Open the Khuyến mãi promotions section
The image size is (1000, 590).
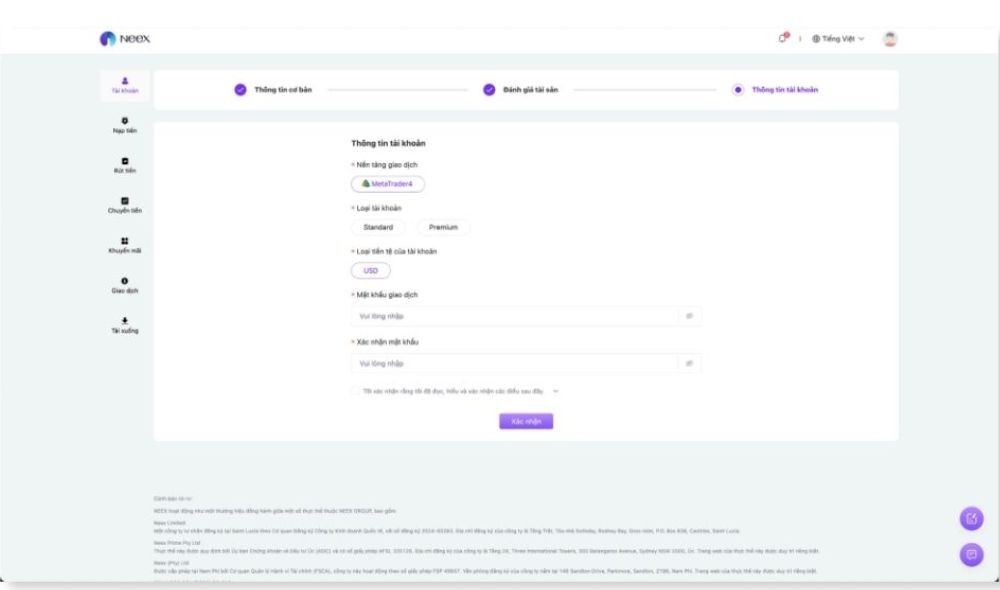point(124,245)
